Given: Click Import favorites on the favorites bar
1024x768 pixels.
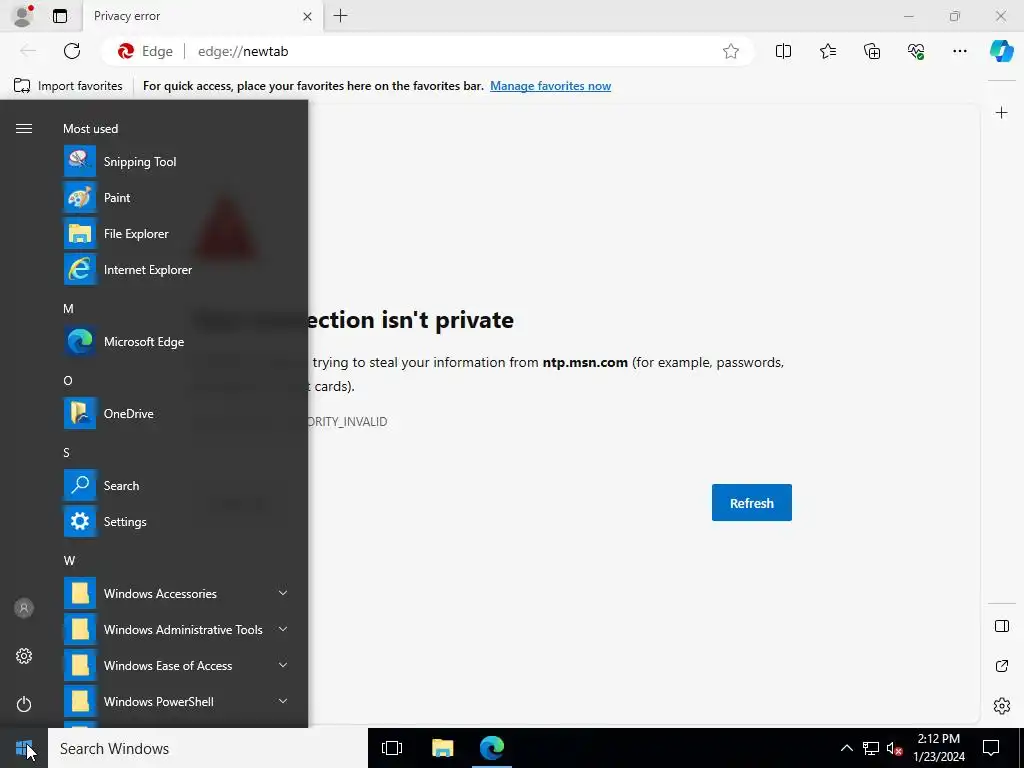Looking at the screenshot, I should point(68,86).
